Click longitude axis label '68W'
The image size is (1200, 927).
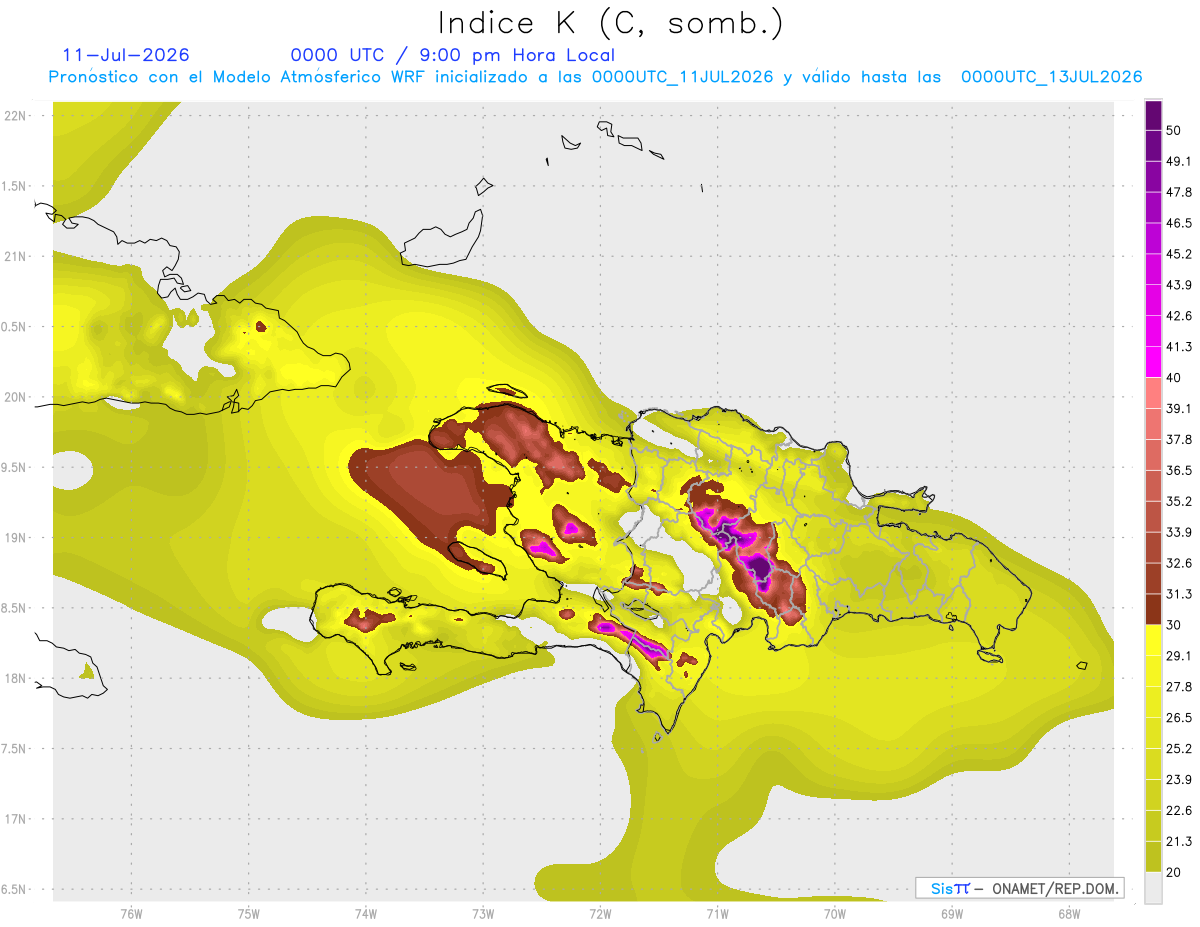coord(1069,914)
